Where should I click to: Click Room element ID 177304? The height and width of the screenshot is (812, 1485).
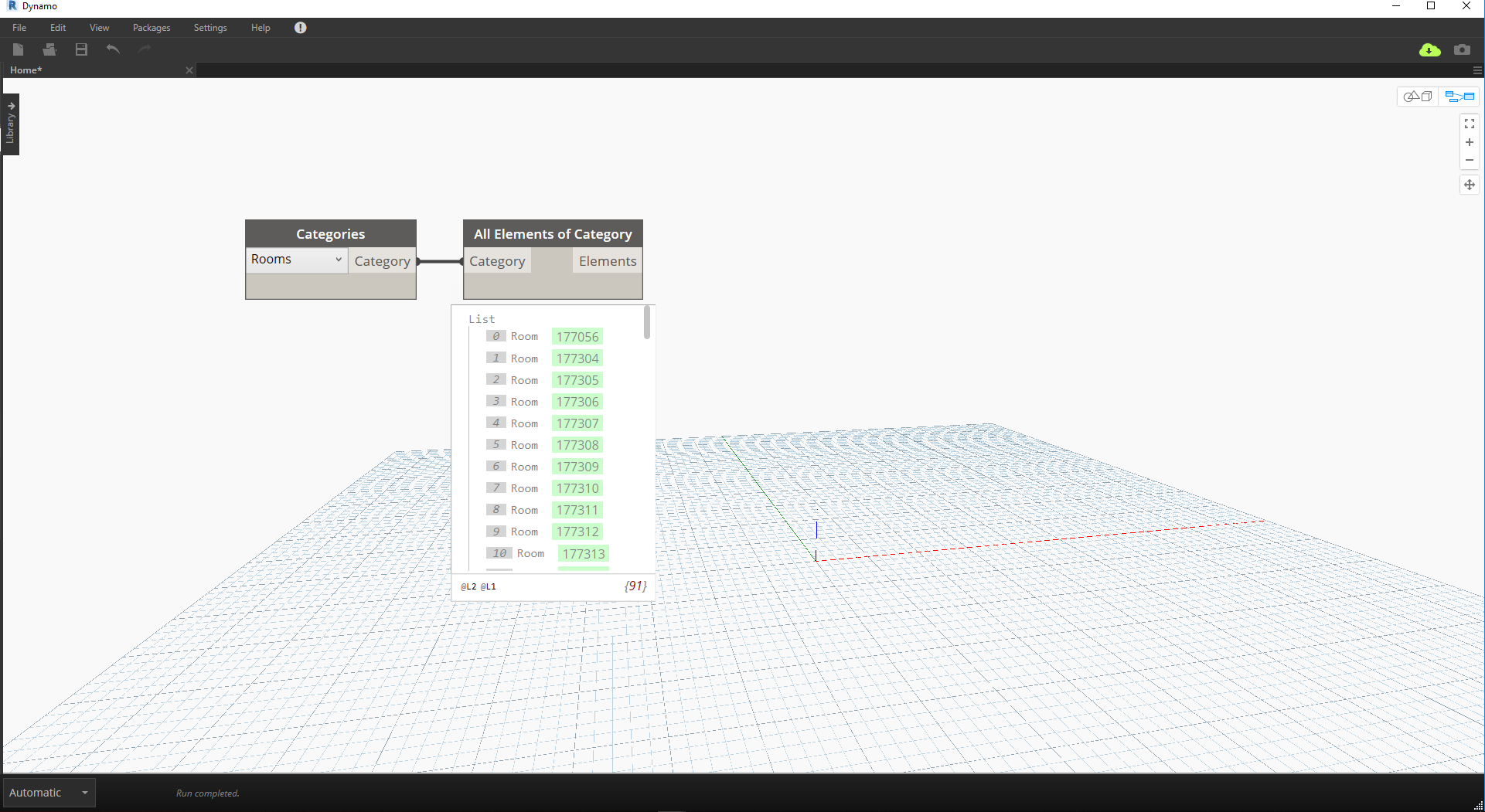[577, 358]
